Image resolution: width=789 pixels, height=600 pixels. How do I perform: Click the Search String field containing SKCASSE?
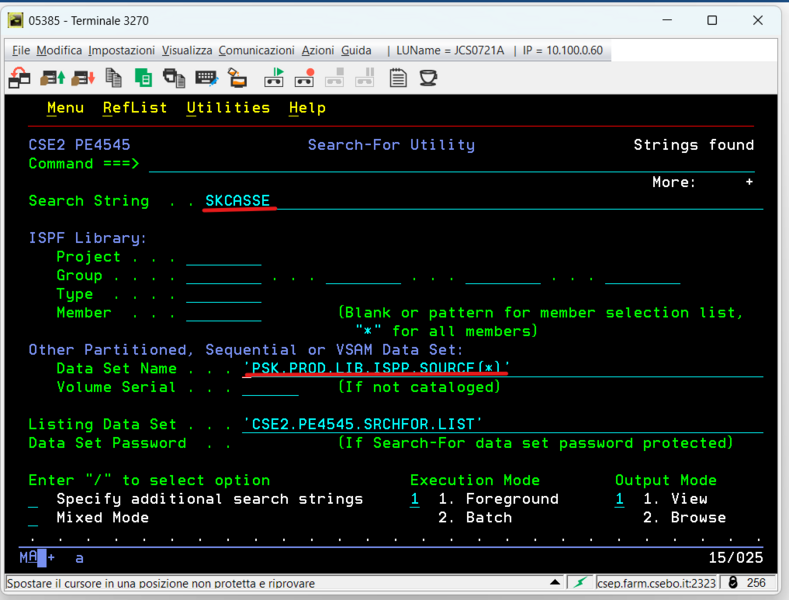tap(238, 201)
